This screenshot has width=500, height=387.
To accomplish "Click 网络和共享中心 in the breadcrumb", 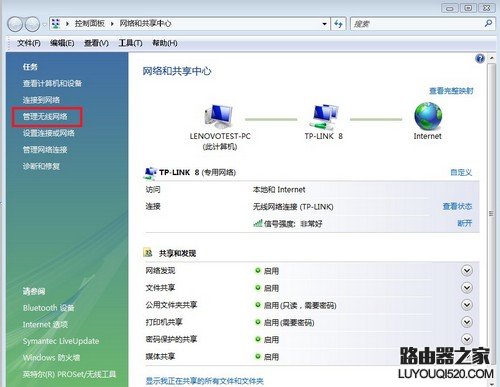I will pos(145,24).
